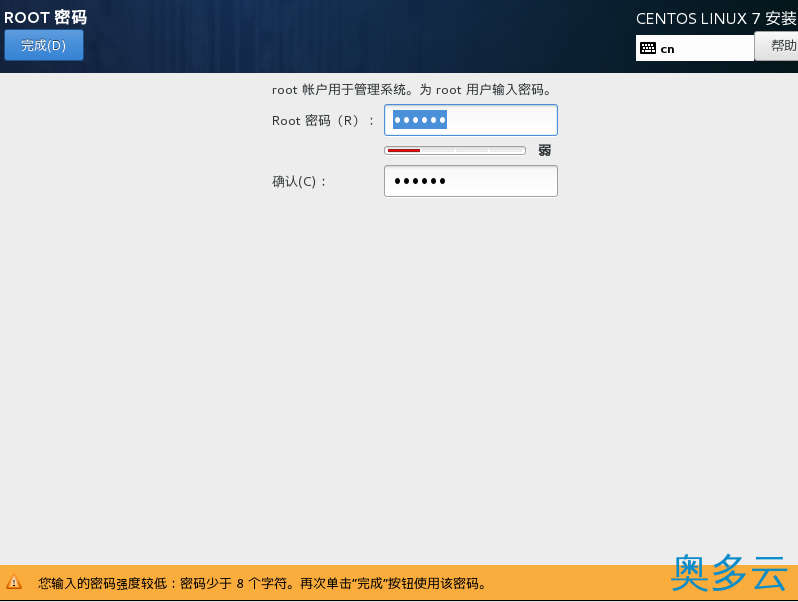Click the root account description text
The image size is (798, 602).
(412, 90)
